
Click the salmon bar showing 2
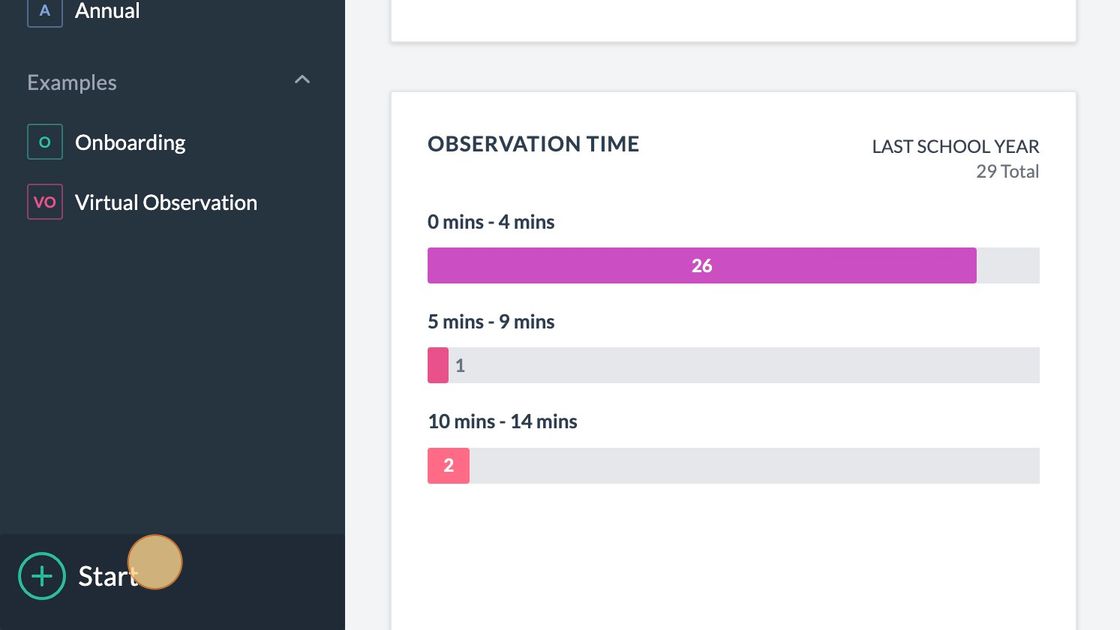click(x=448, y=466)
